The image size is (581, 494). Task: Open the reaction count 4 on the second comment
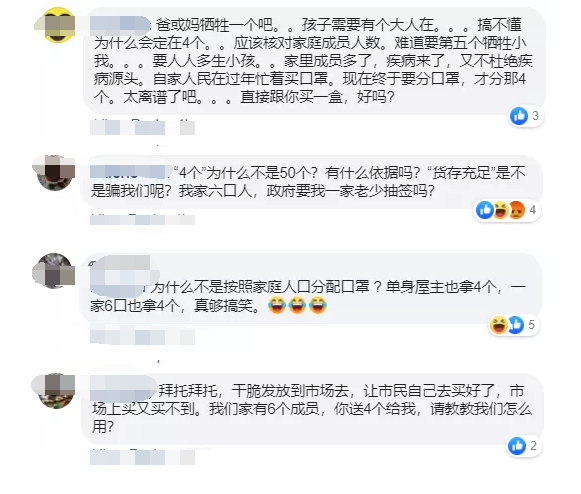pos(533,210)
